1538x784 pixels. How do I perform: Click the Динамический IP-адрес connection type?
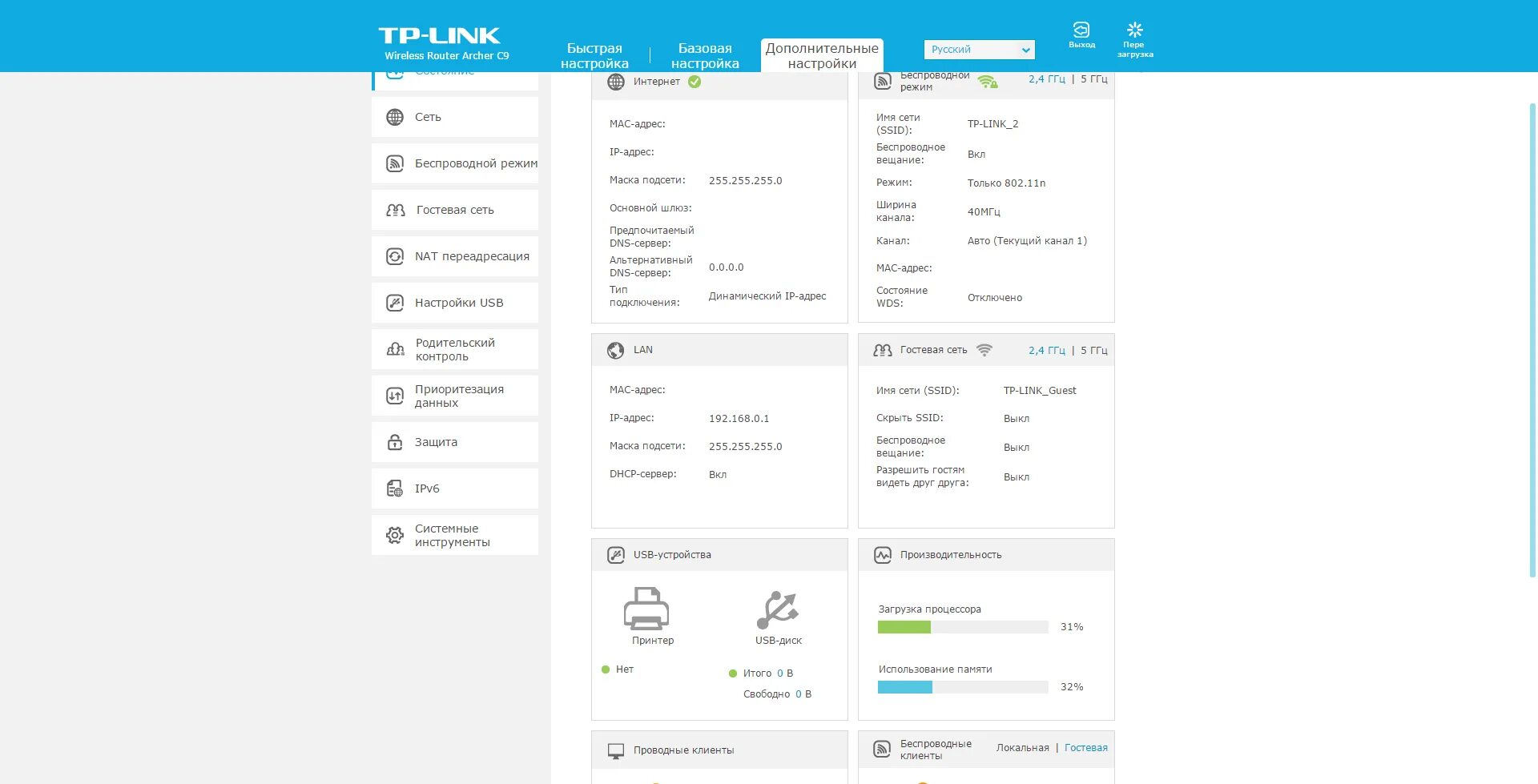(767, 296)
